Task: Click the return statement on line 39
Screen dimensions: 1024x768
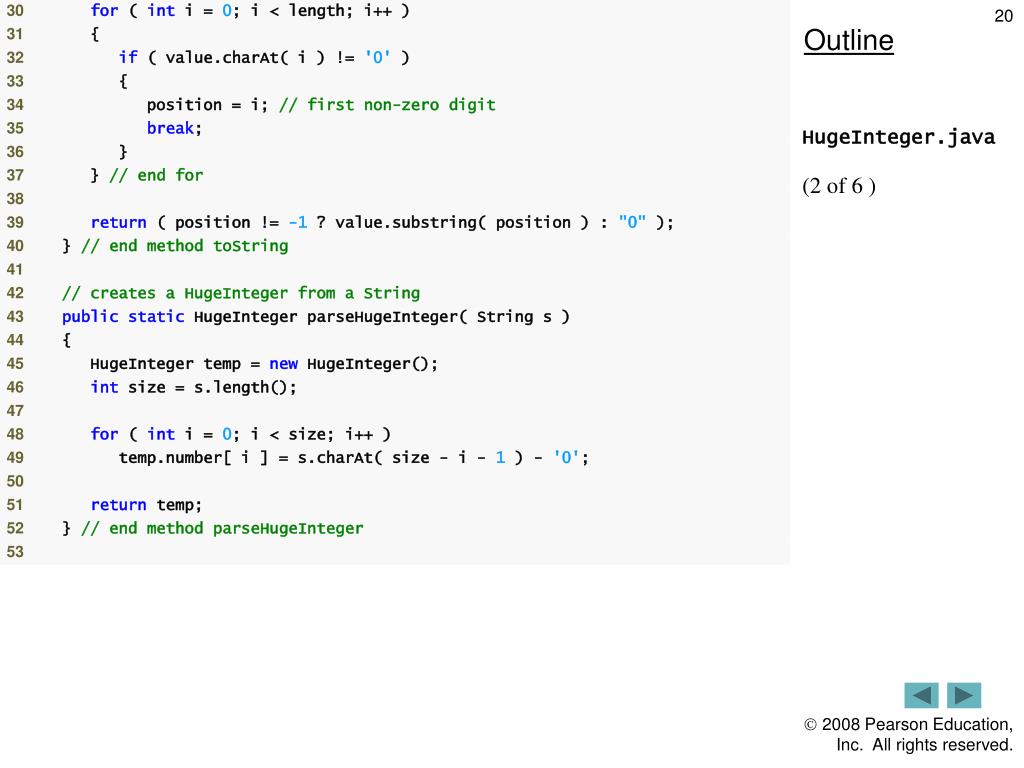Action: [382, 223]
